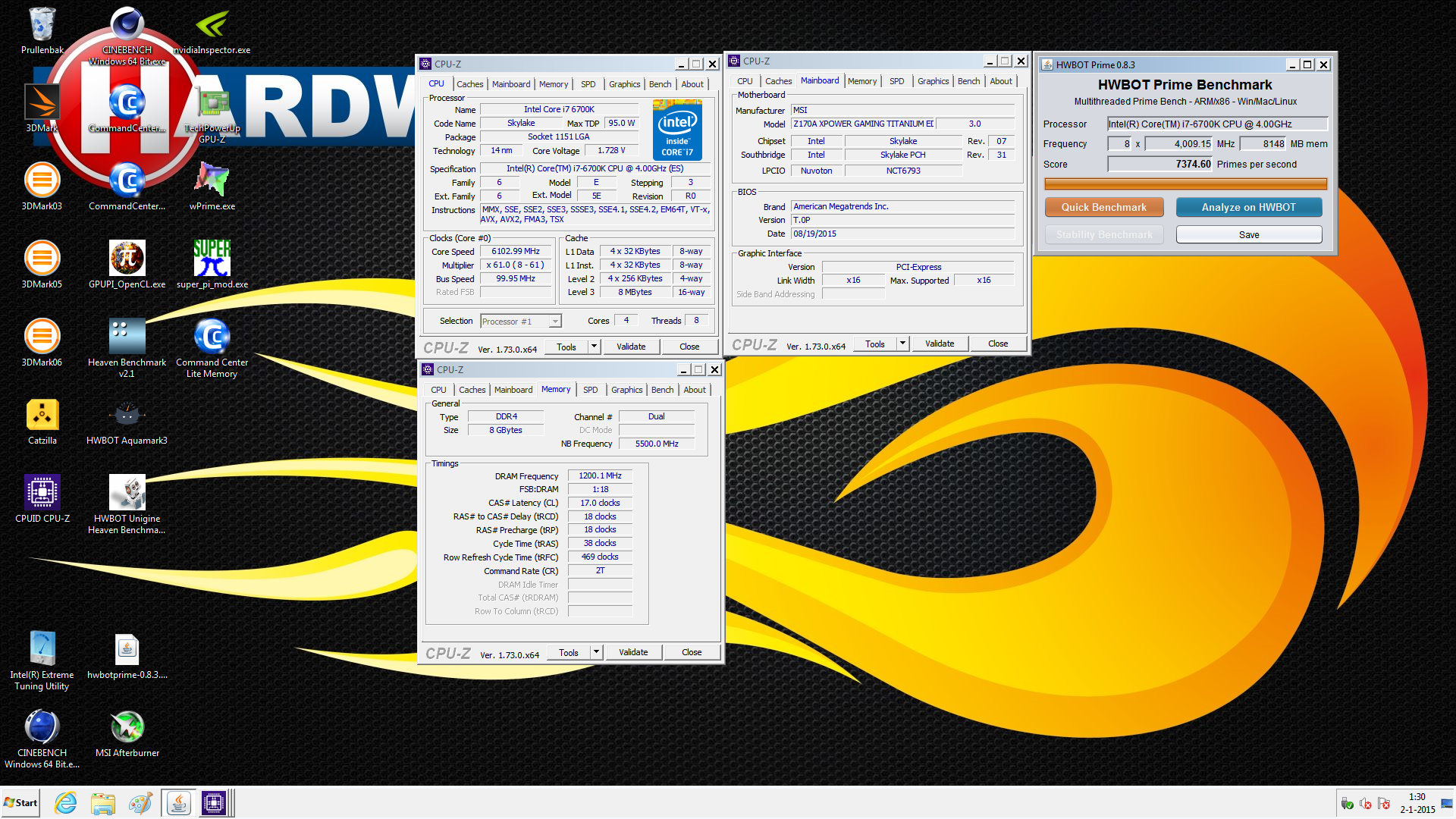Click the Core Speed value 6102.99 MHz

click(x=516, y=252)
